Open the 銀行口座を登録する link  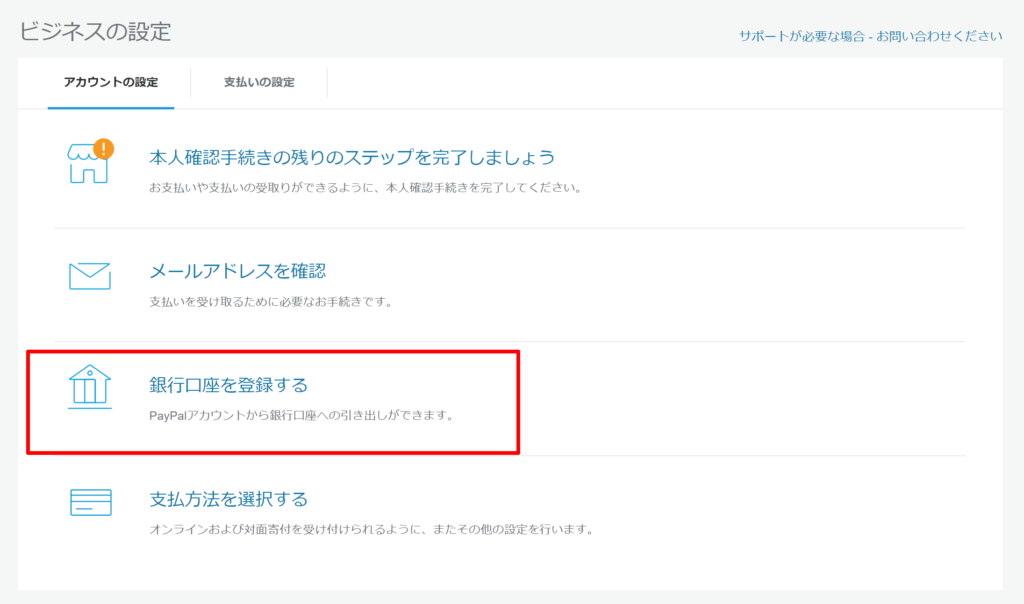pos(228,385)
